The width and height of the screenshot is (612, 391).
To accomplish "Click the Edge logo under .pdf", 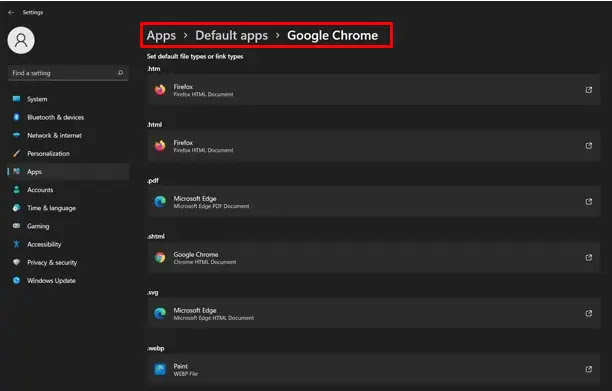I will point(160,201).
